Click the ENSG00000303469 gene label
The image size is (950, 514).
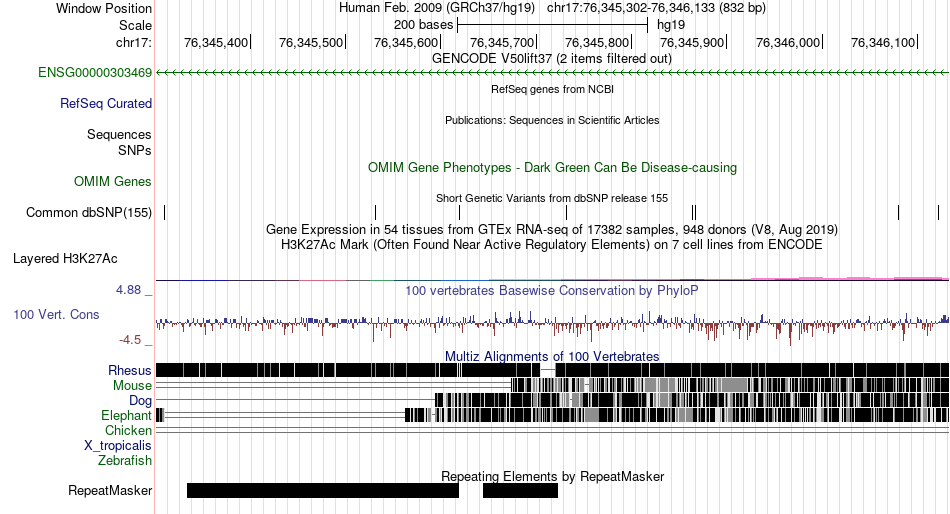[95, 73]
